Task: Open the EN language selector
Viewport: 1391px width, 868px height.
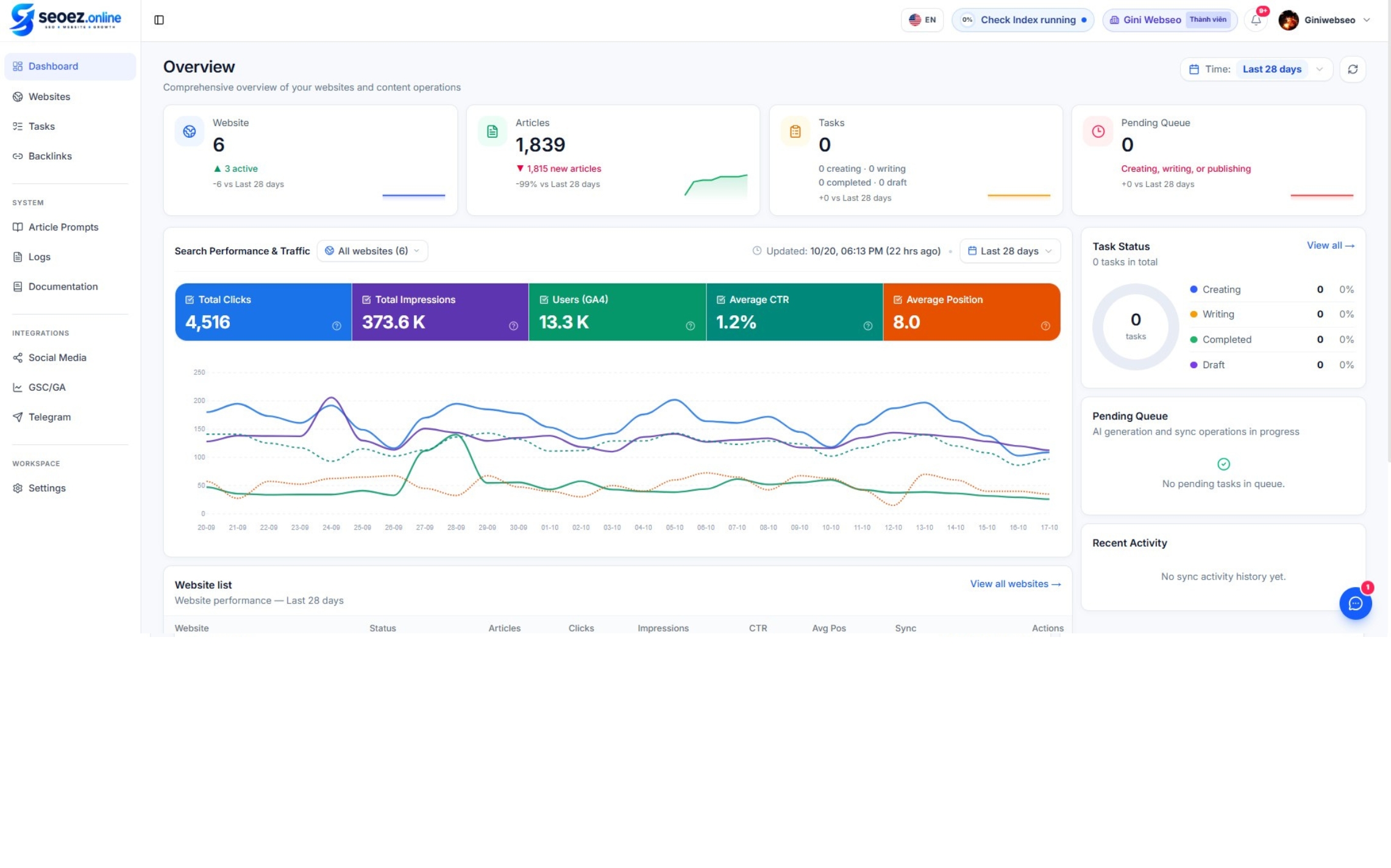Action: pyautogui.click(x=922, y=20)
